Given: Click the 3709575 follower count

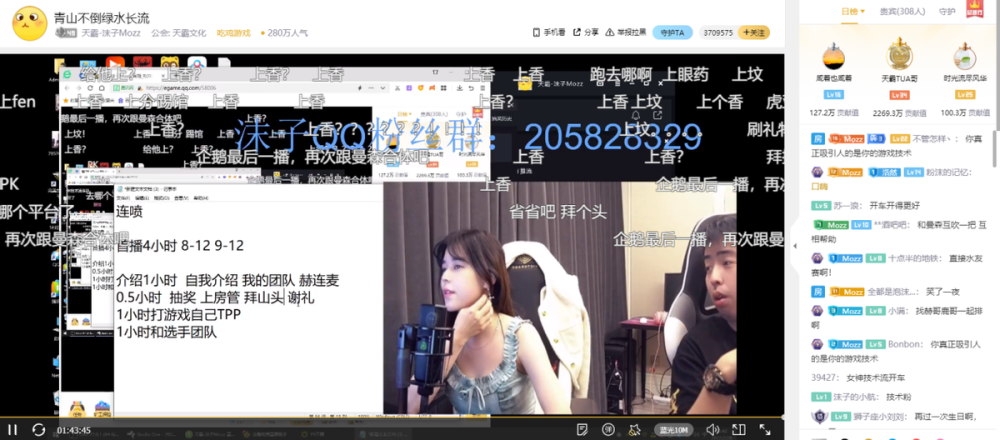Looking at the screenshot, I should coord(717,33).
